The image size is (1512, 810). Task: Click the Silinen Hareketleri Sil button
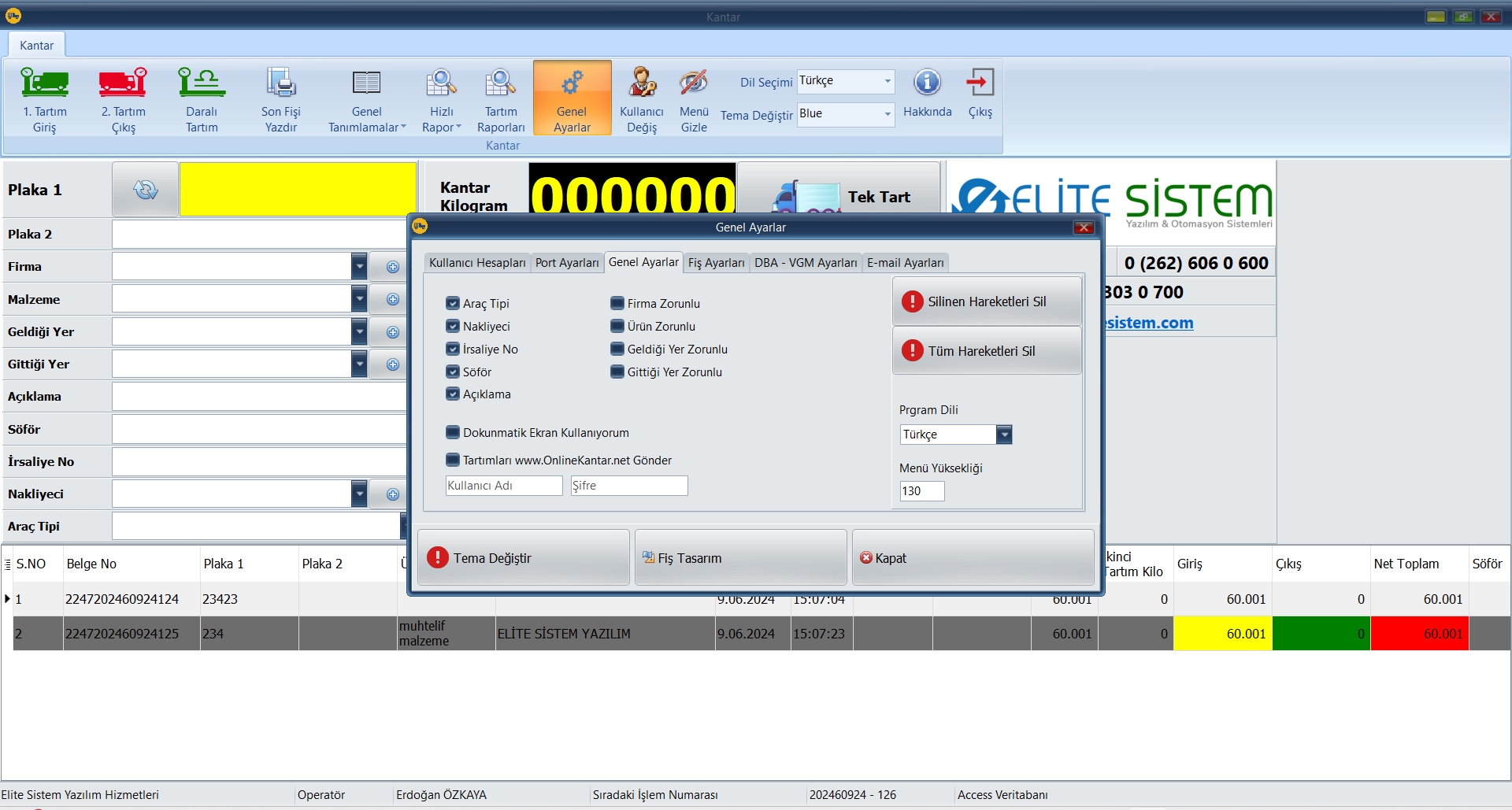click(986, 301)
